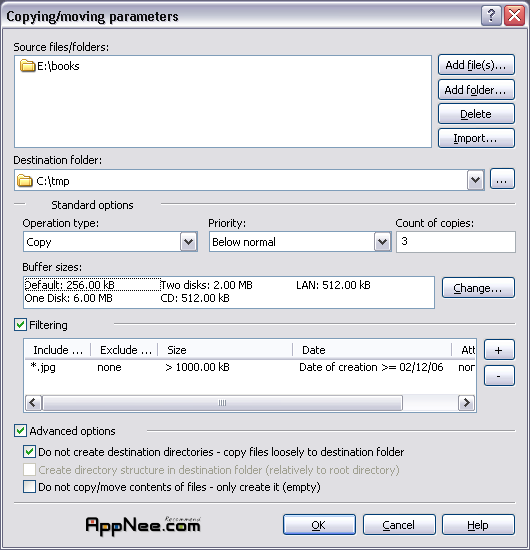Click the filter list right scroll arrow
This screenshot has width=530, height=550.
467,403
